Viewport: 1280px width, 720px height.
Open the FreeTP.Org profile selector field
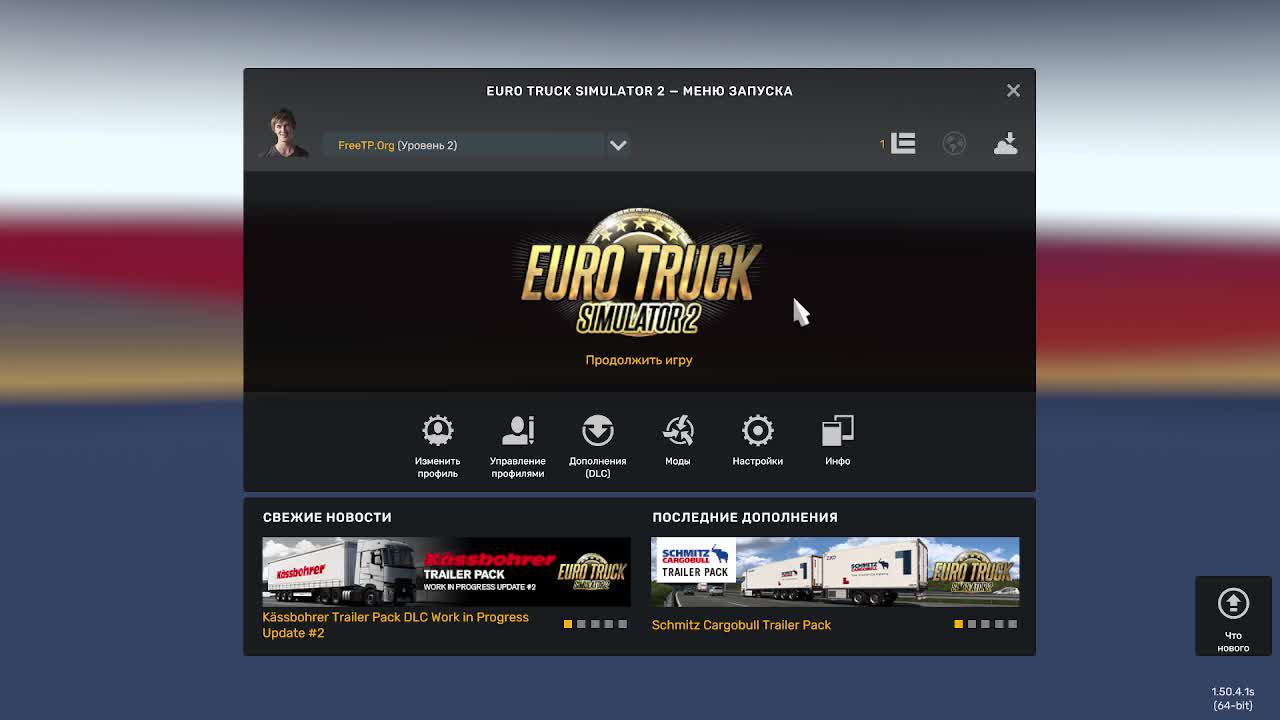(x=463, y=145)
